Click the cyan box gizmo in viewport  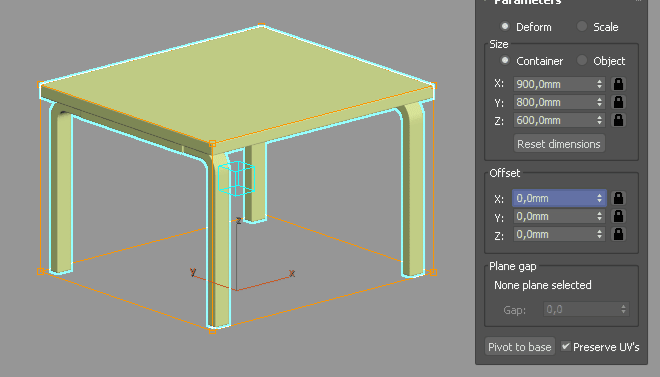(236, 178)
